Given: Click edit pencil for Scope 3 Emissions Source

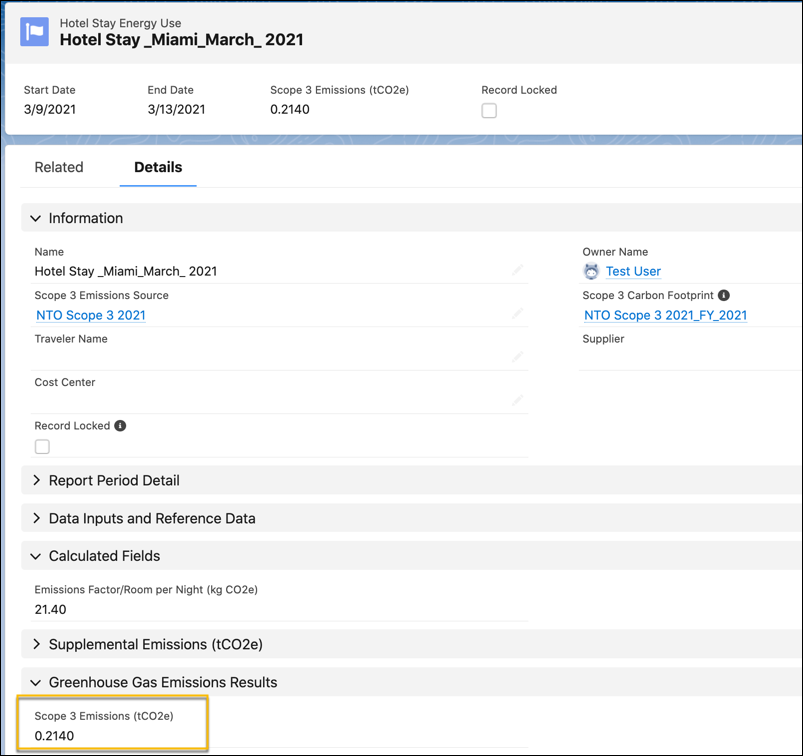Looking at the screenshot, I should pyautogui.click(x=518, y=313).
